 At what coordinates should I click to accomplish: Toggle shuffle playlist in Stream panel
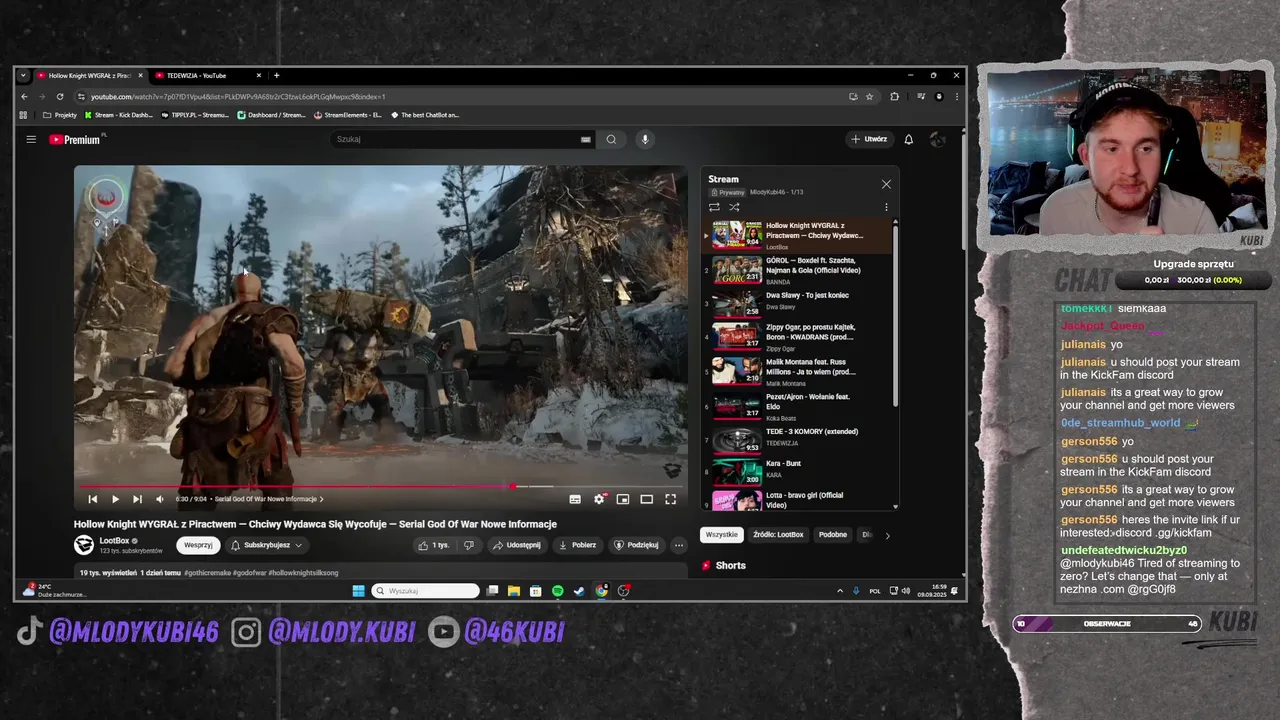click(734, 207)
